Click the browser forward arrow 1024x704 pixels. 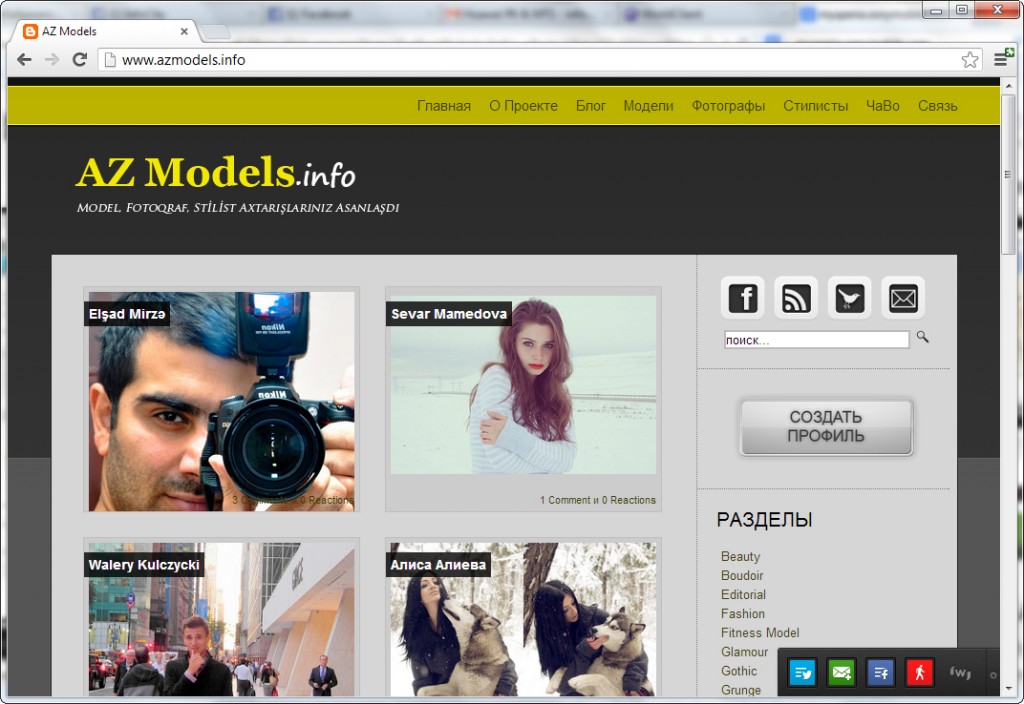52,60
